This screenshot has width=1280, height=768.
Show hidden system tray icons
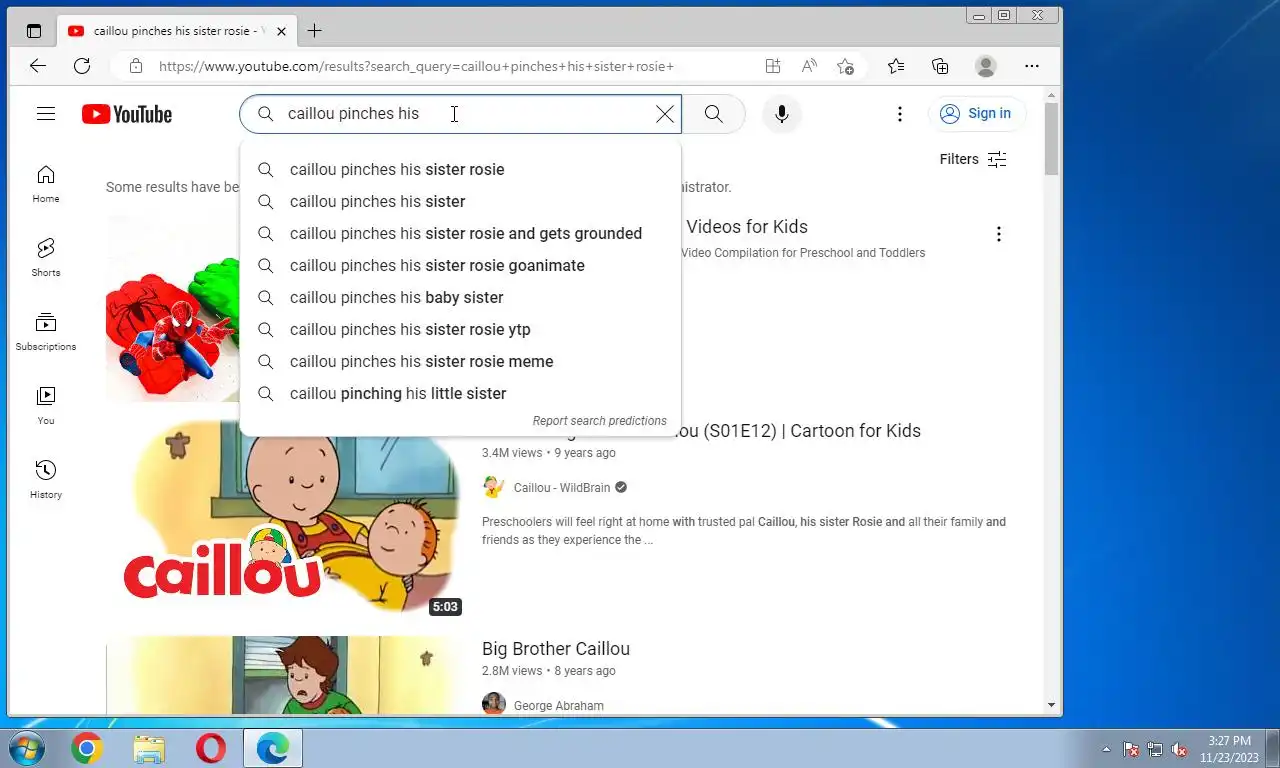[x=1106, y=749]
